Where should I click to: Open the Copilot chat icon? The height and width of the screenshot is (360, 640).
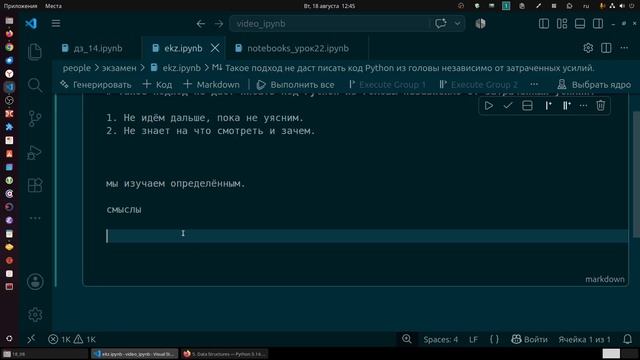(x=441, y=23)
